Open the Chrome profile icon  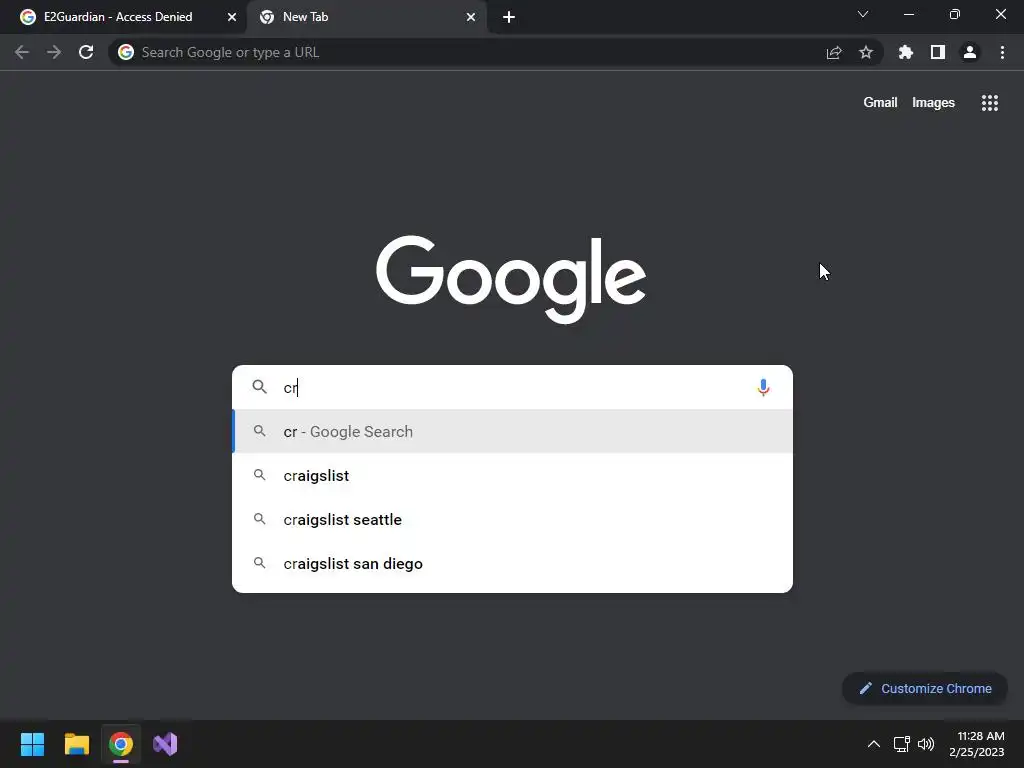[970, 52]
